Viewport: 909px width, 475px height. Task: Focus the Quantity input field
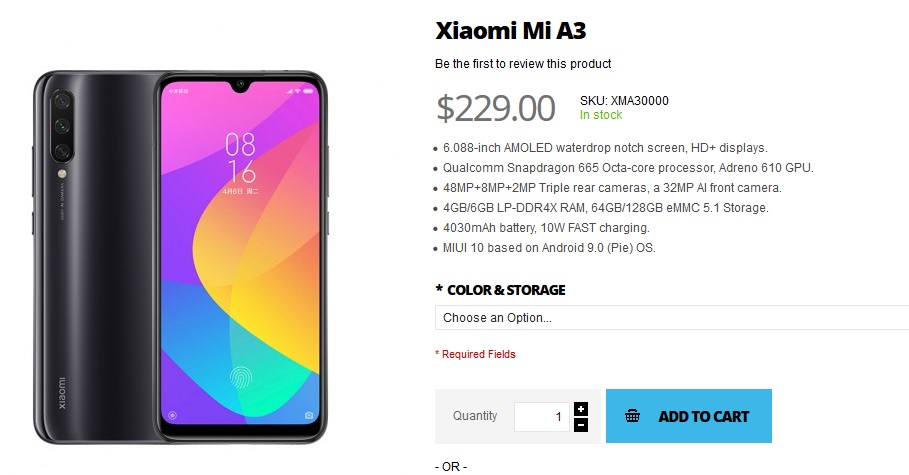[541, 417]
